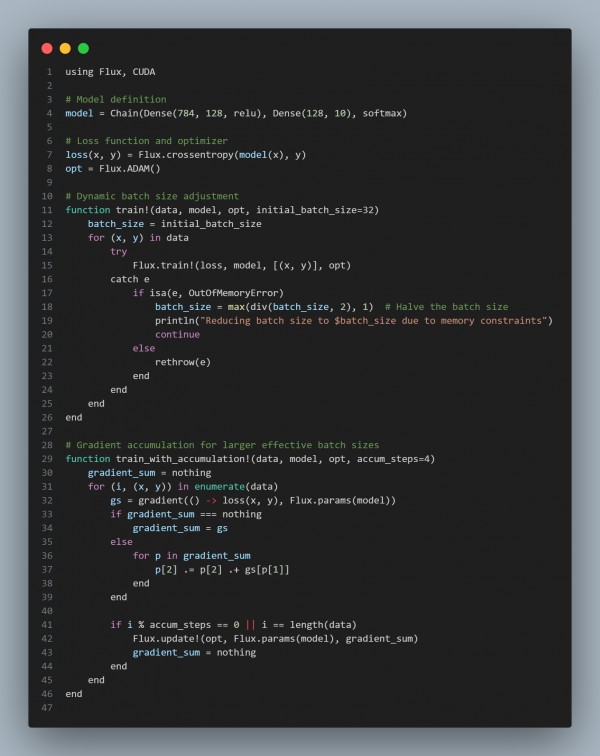This screenshot has height=756, width=600.
Task: Click 'gradient_sum = gs' on line 34
Action: [180, 528]
